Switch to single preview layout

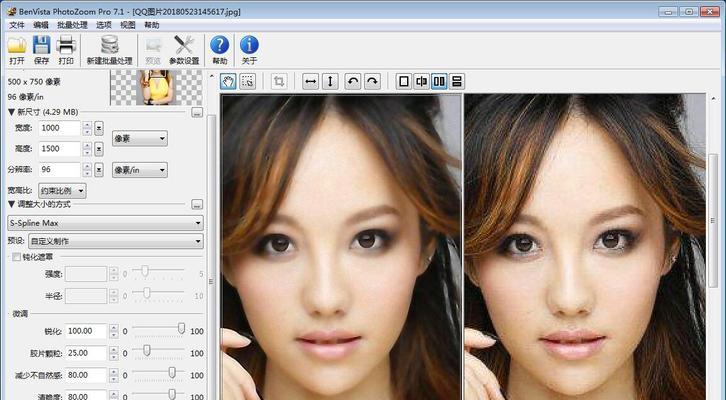[x=404, y=81]
